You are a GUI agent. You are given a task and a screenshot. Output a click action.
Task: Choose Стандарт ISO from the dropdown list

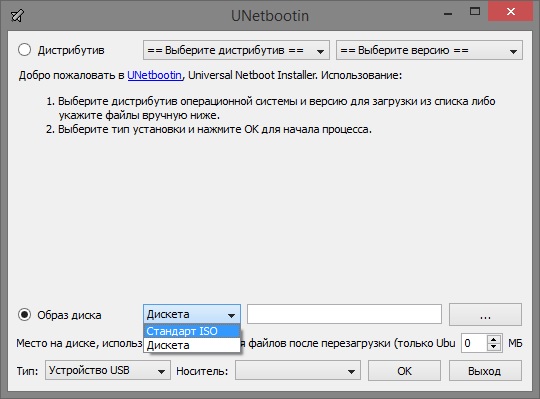tap(192, 331)
